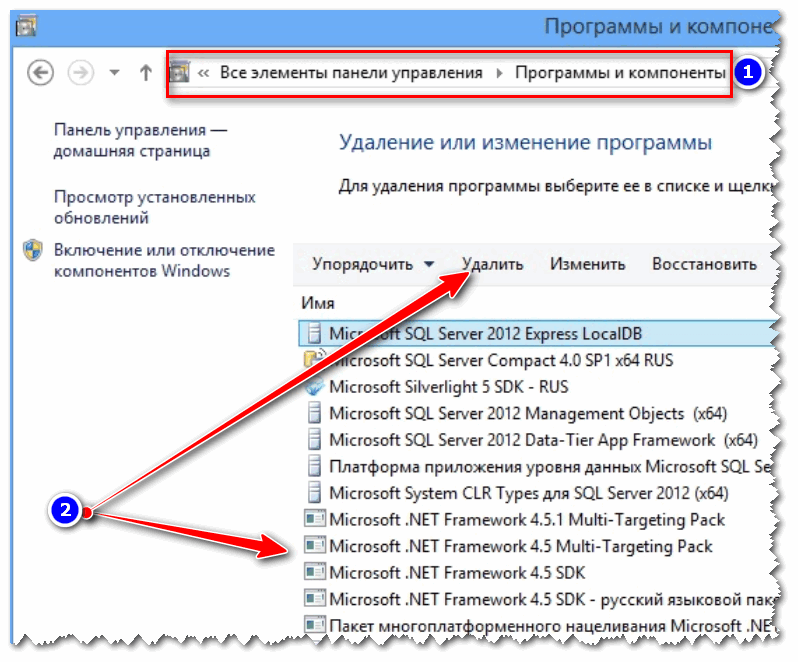Click icon of 'Пакет многоплатформенного нацеливания' entry

315,624
